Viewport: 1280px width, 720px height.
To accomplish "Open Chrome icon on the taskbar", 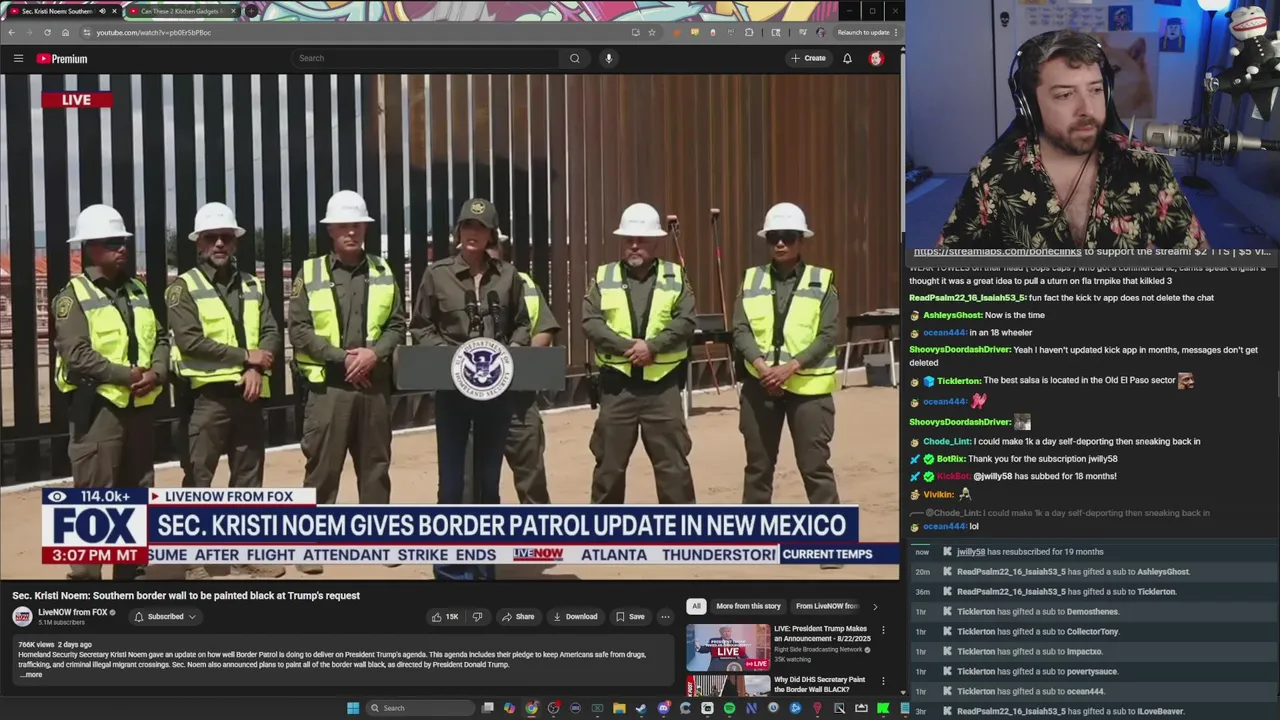I will click(531, 708).
